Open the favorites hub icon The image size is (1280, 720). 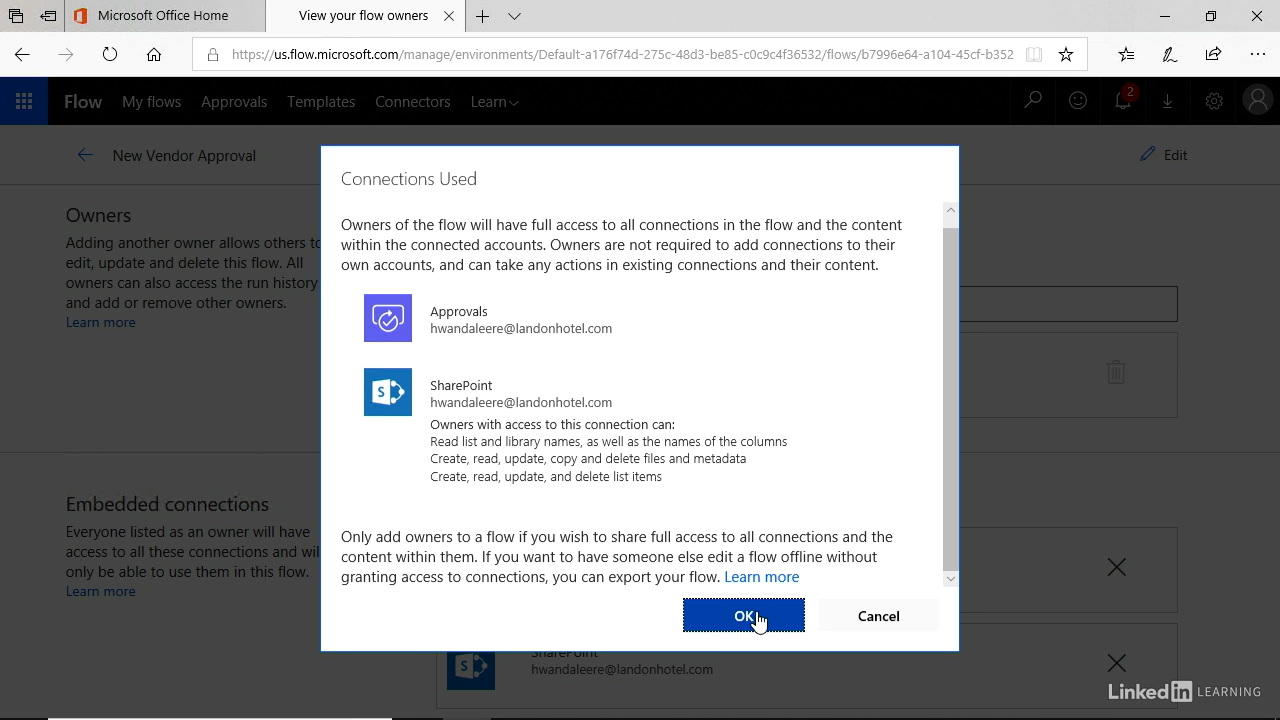click(1126, 55)
